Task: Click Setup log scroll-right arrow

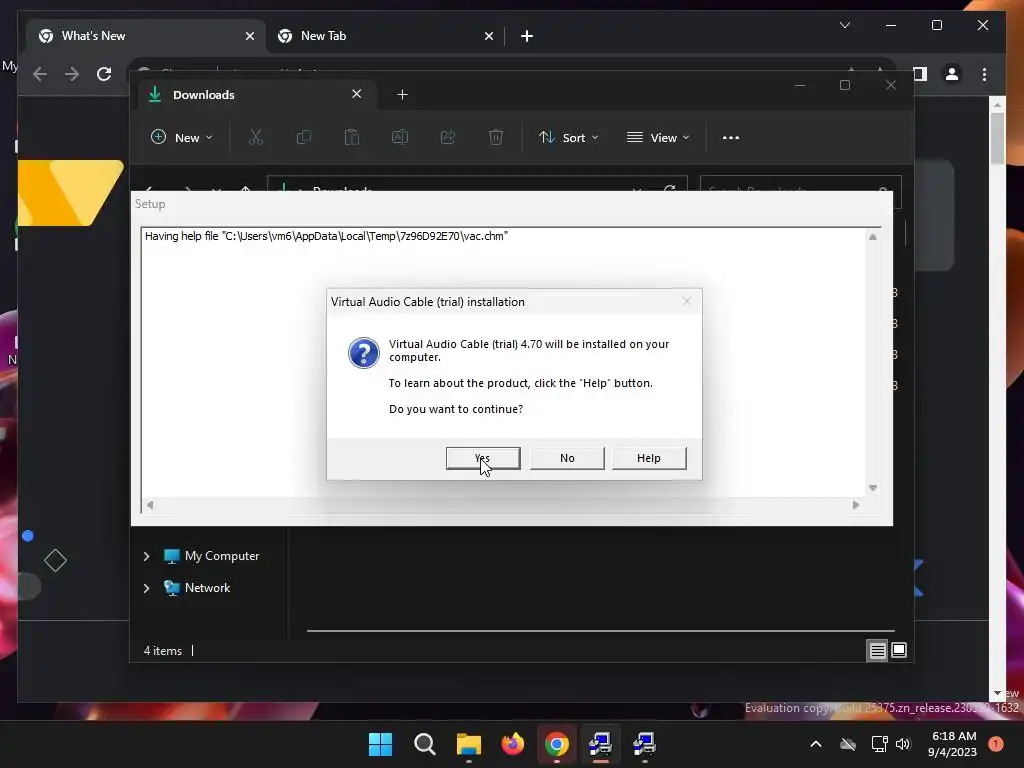Action: tap(856, 504)
